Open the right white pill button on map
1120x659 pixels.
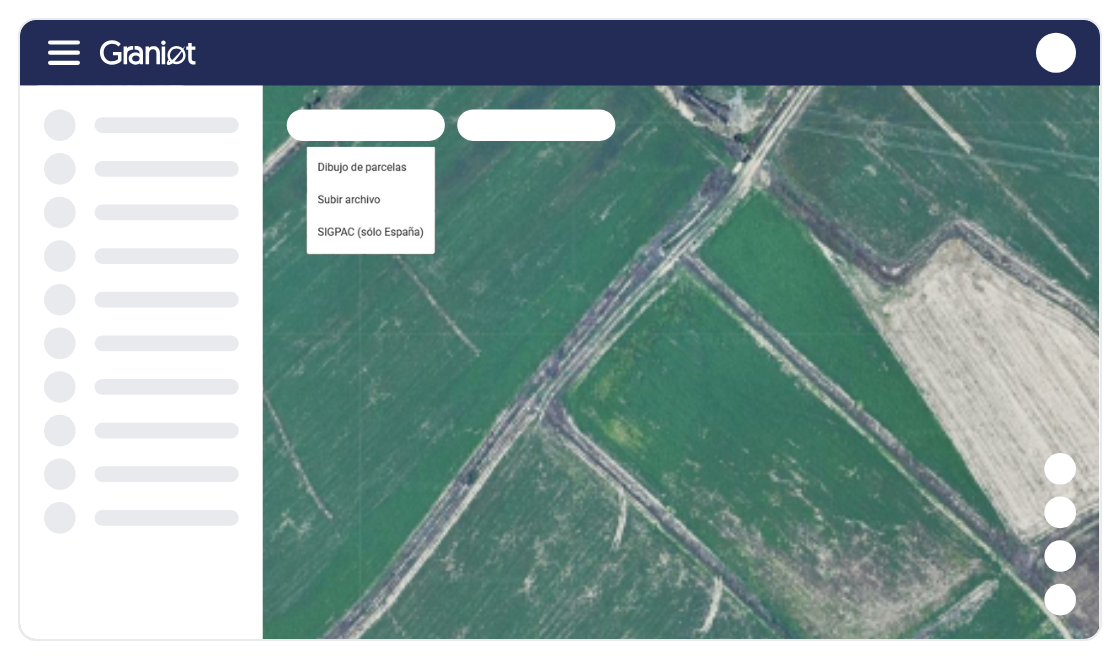click(536, 125)
